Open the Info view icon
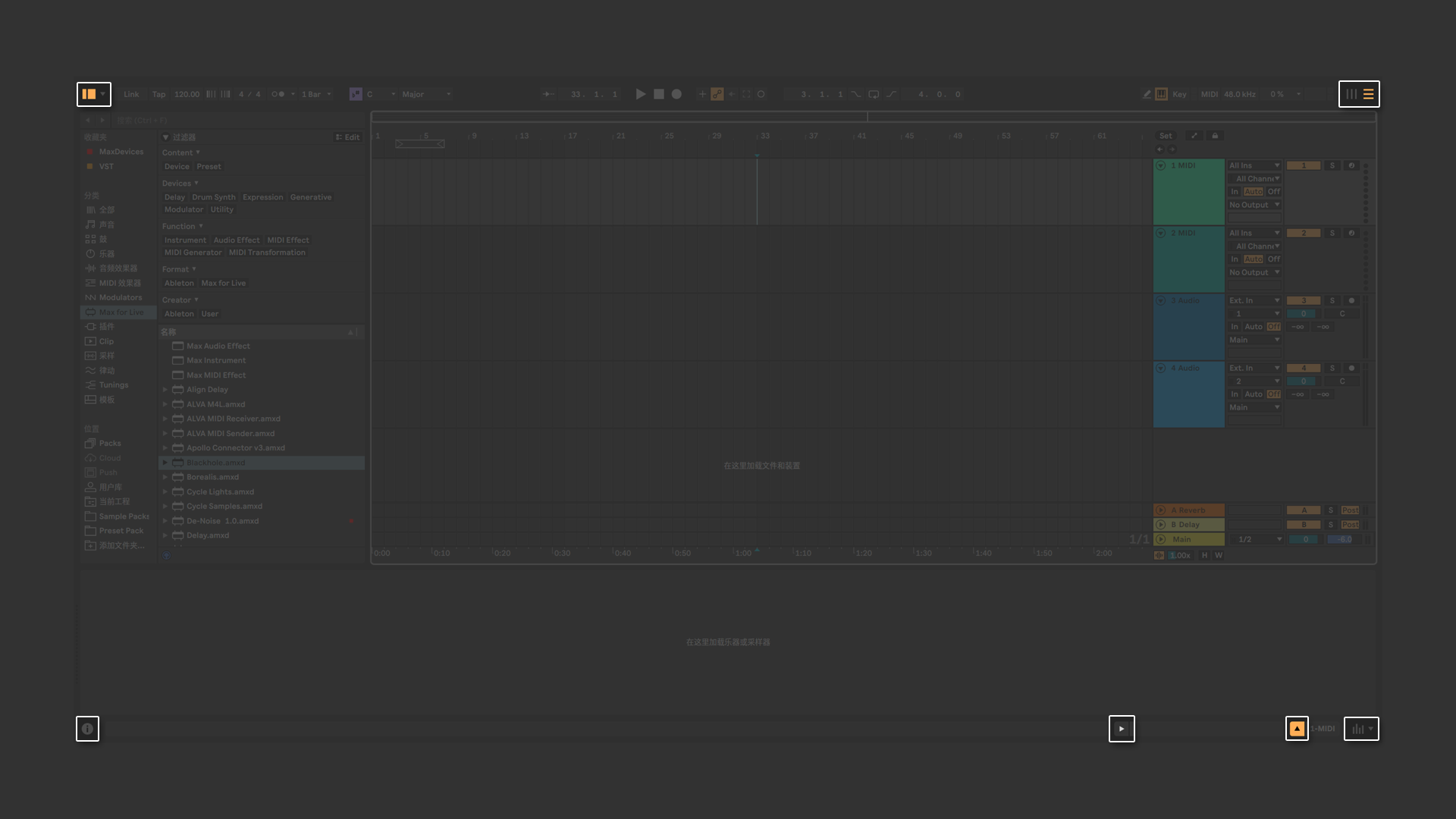This screenshot has width=1456, height=819. coord(87,729)
